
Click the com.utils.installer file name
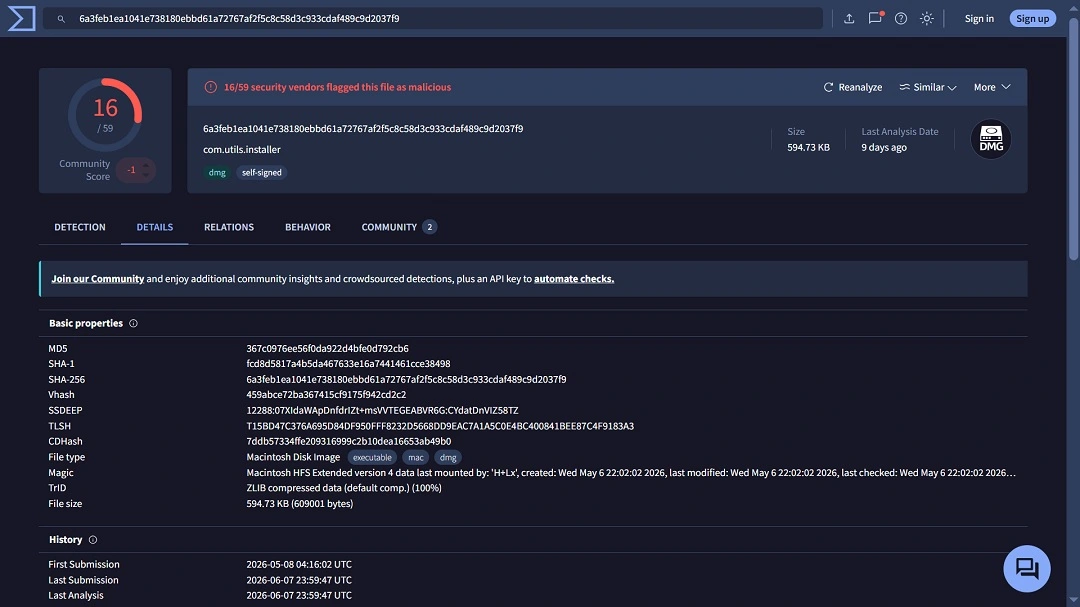(x=242, y=149)
